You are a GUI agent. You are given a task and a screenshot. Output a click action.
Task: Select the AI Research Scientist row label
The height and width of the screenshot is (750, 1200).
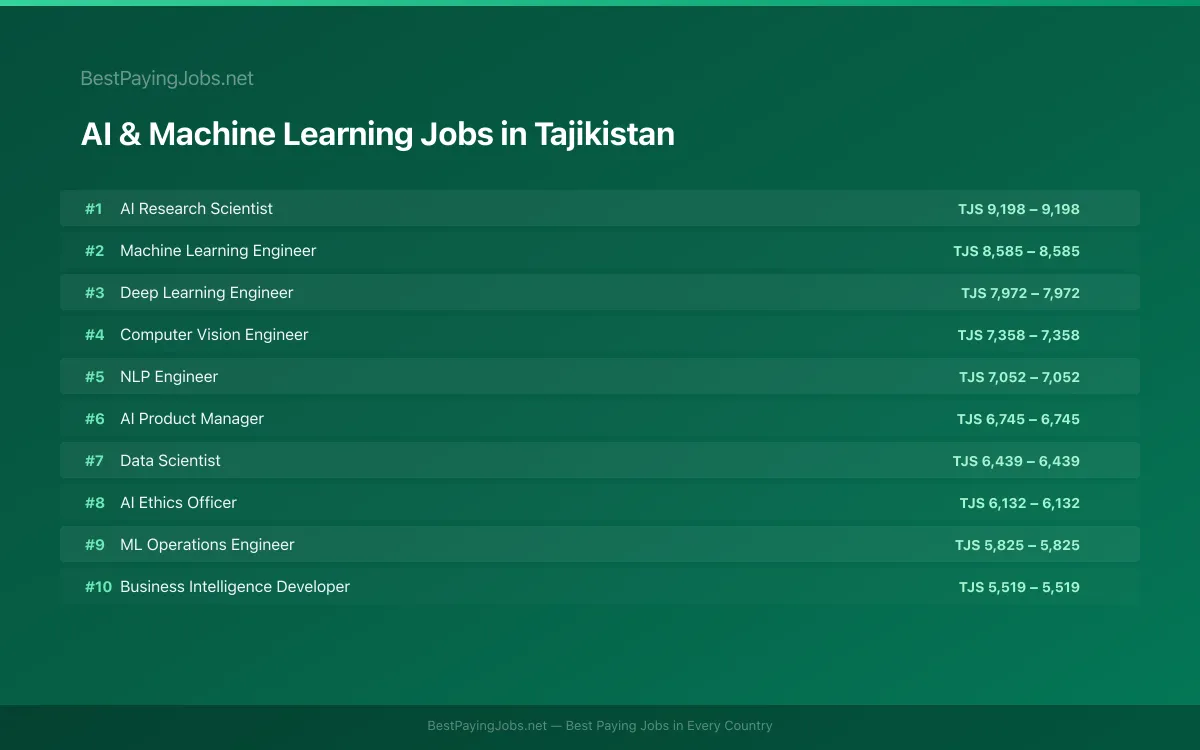(196, 209)
